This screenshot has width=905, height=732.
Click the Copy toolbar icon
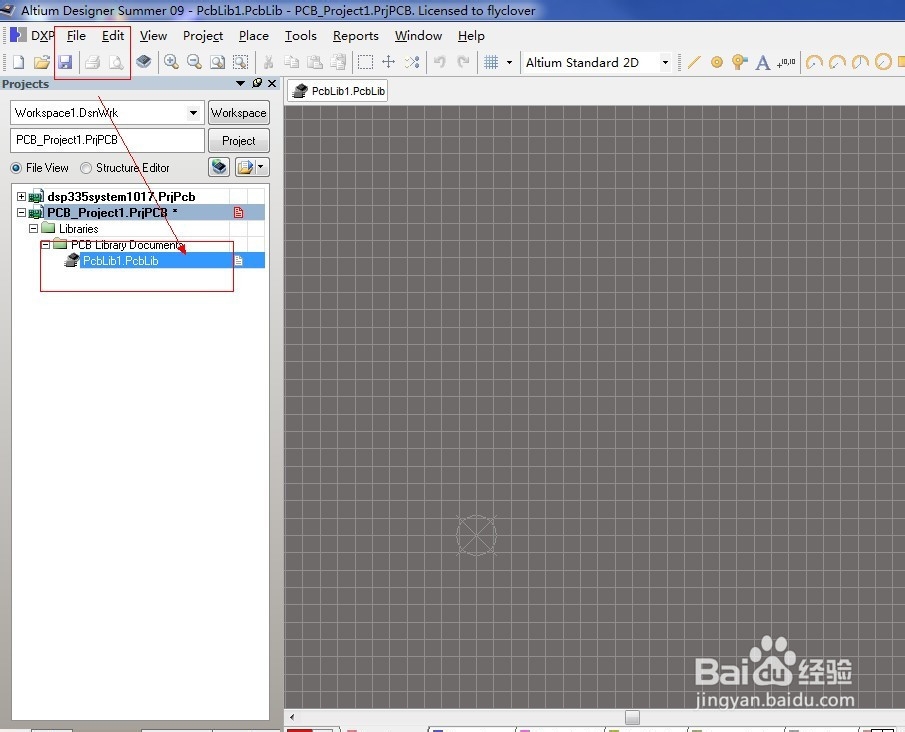[x=292, y=62]
